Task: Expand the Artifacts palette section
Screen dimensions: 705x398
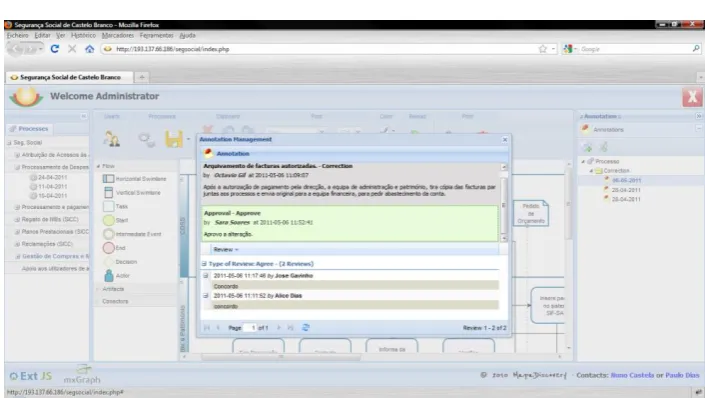Action: pyautogui.click(x=113, y=289)
